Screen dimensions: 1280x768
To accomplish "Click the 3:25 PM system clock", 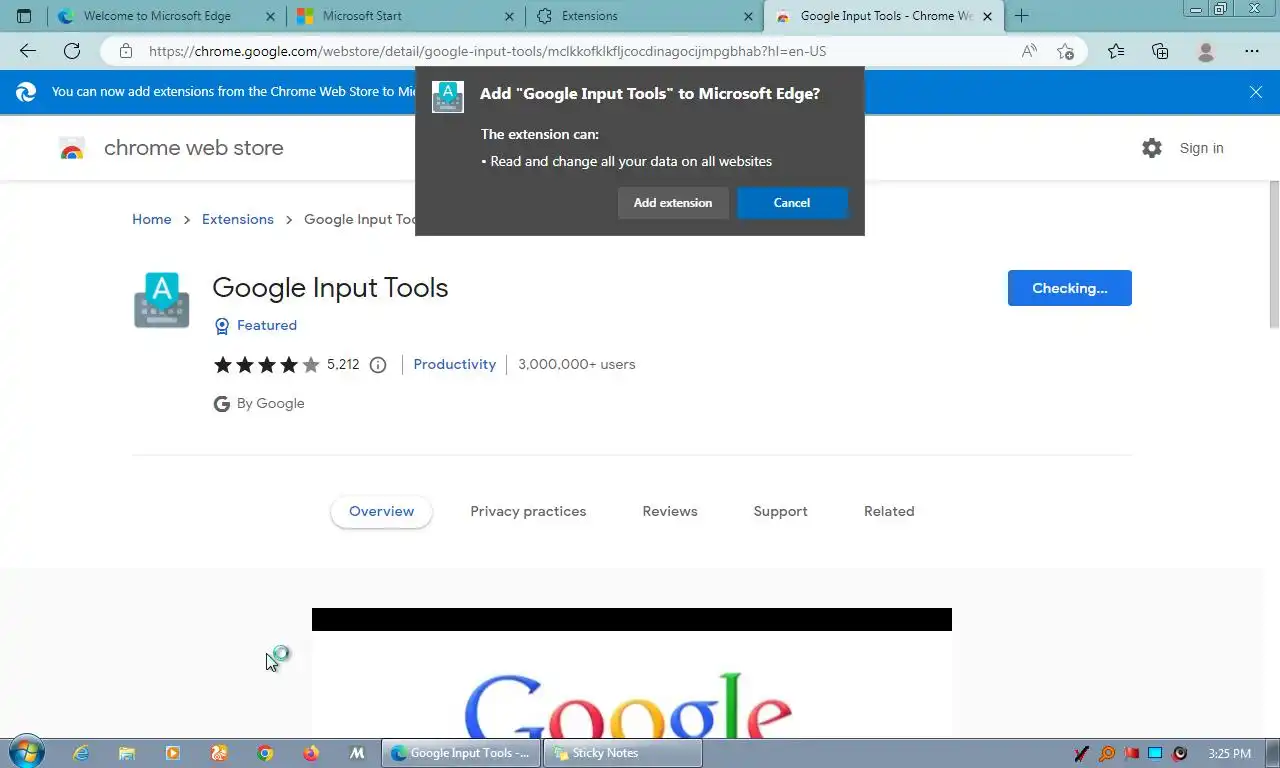I will pos(1230,753).
